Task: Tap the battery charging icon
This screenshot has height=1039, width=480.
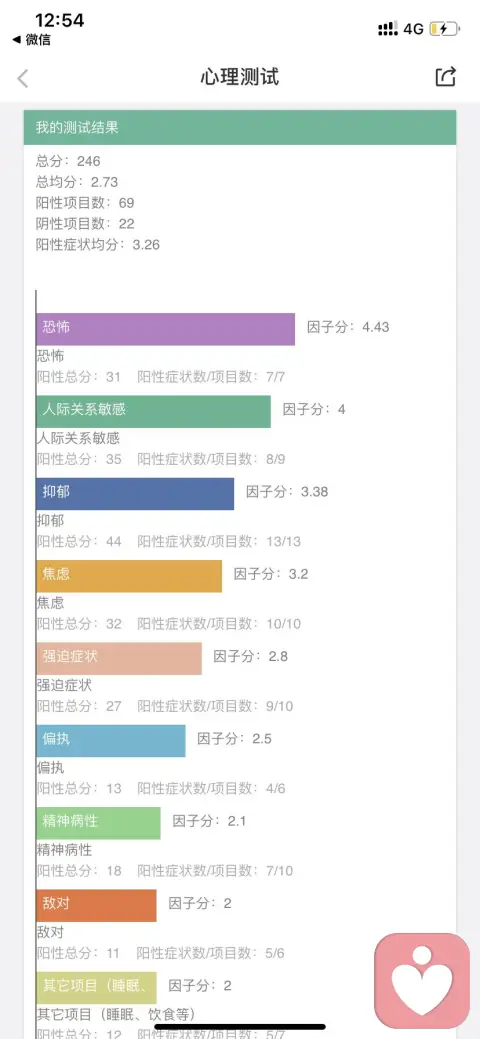Action: (x=444, y=28)
